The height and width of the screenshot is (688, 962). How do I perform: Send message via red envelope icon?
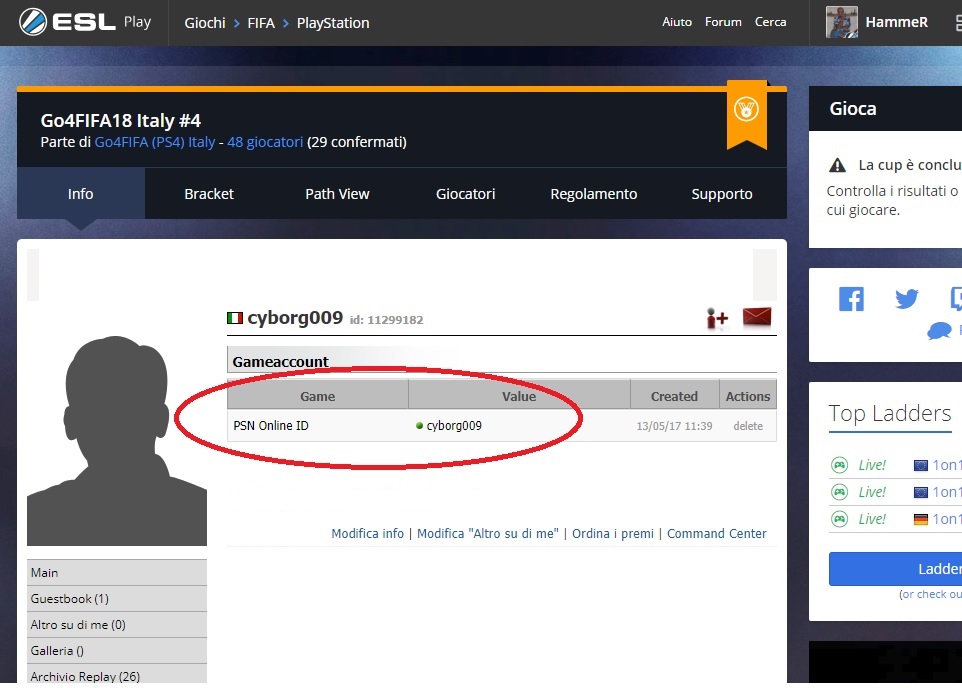(x=756, y=317)
